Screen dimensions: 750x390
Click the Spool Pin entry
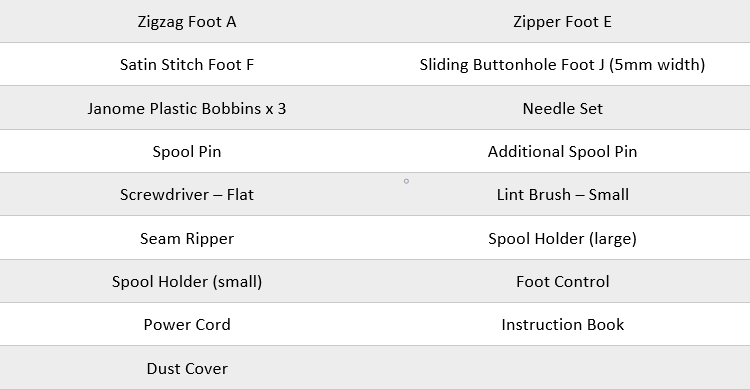point(187,152)
